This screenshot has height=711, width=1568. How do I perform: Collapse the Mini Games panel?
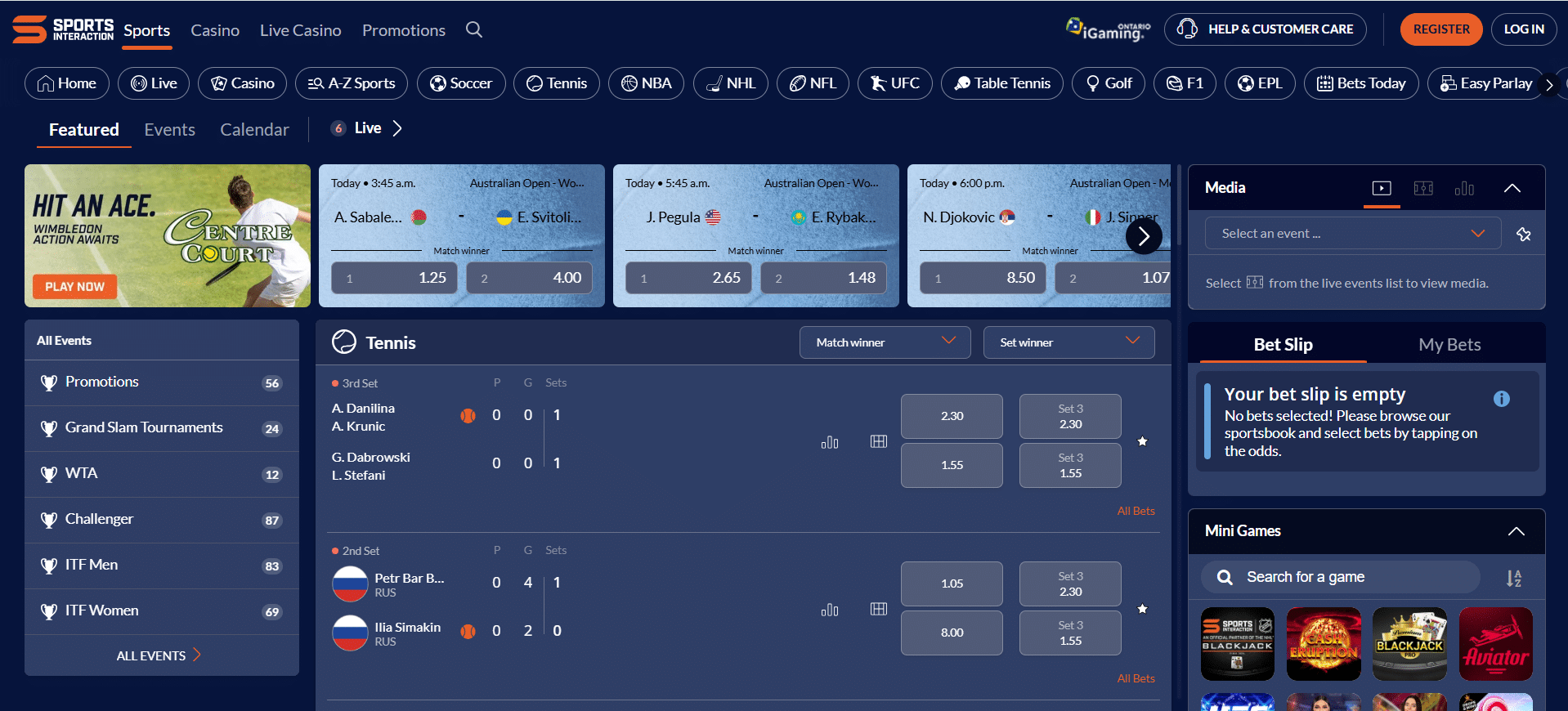pos(1516,531)
